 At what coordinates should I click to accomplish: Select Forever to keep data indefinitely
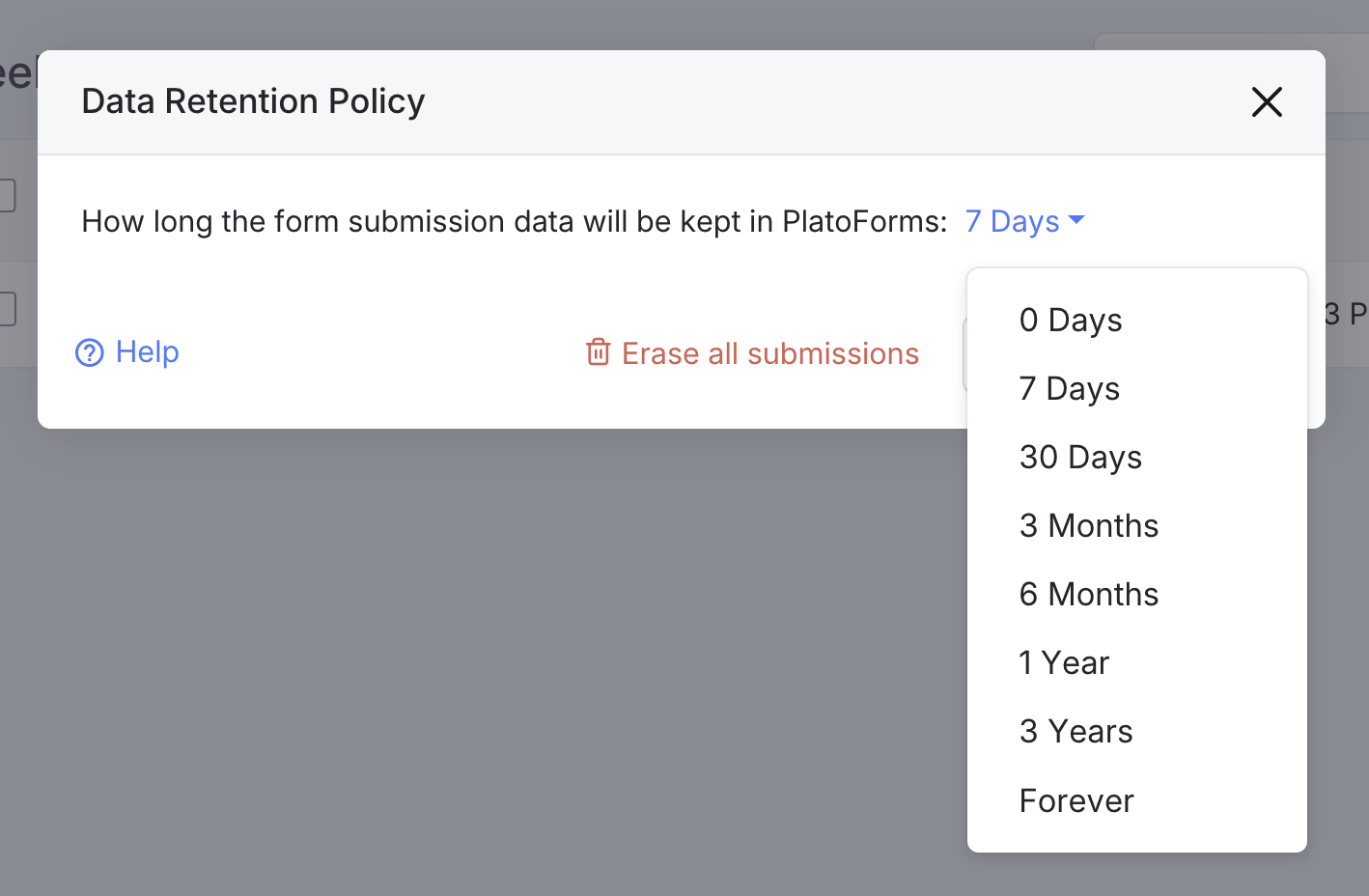1076,799
